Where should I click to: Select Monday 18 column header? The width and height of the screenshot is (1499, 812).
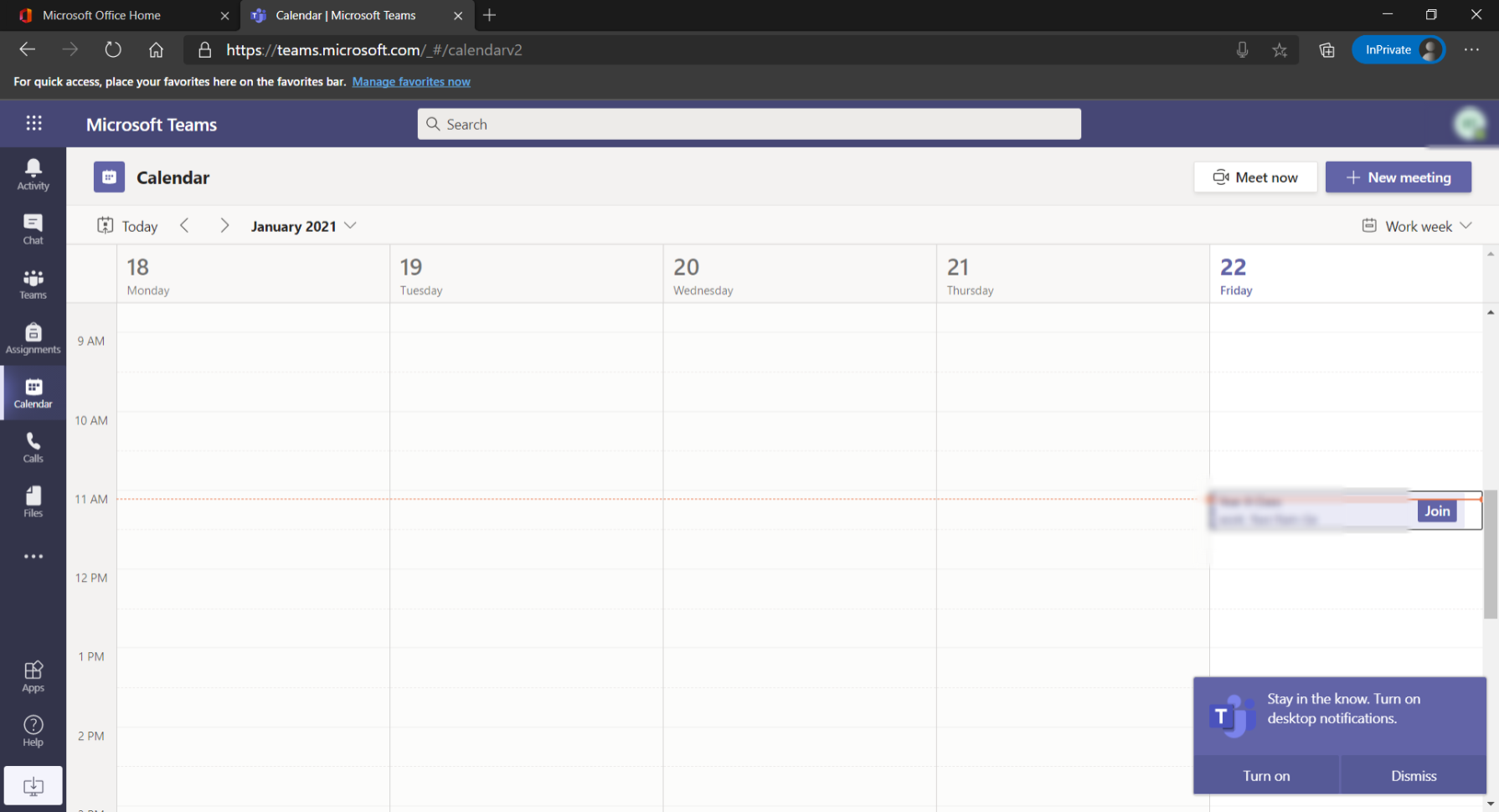click(253, 275)
